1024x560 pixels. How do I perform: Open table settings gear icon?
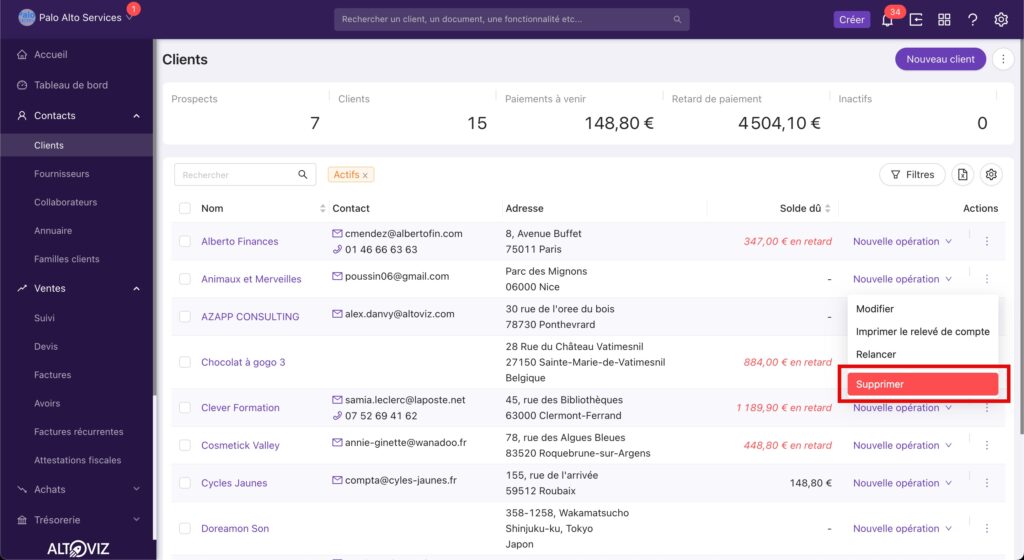(x=991, y=175)
